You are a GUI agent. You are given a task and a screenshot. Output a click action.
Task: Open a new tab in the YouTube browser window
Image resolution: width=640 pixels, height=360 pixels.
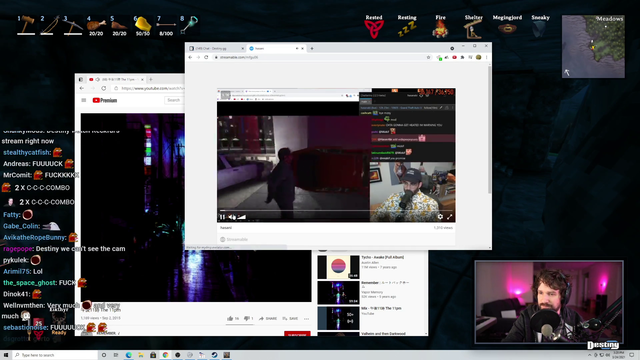(x=151, y=80)
